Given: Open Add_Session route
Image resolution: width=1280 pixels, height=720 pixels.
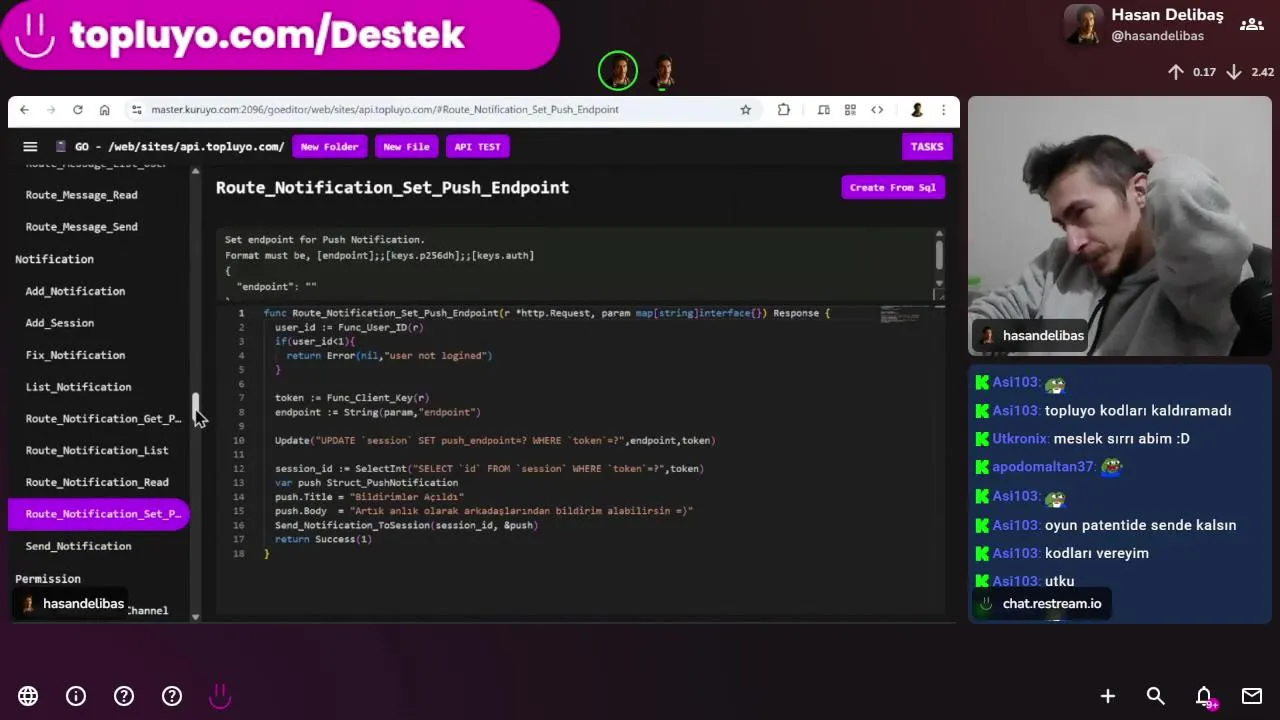Looking at the screenshot, I should pos(60,323).
